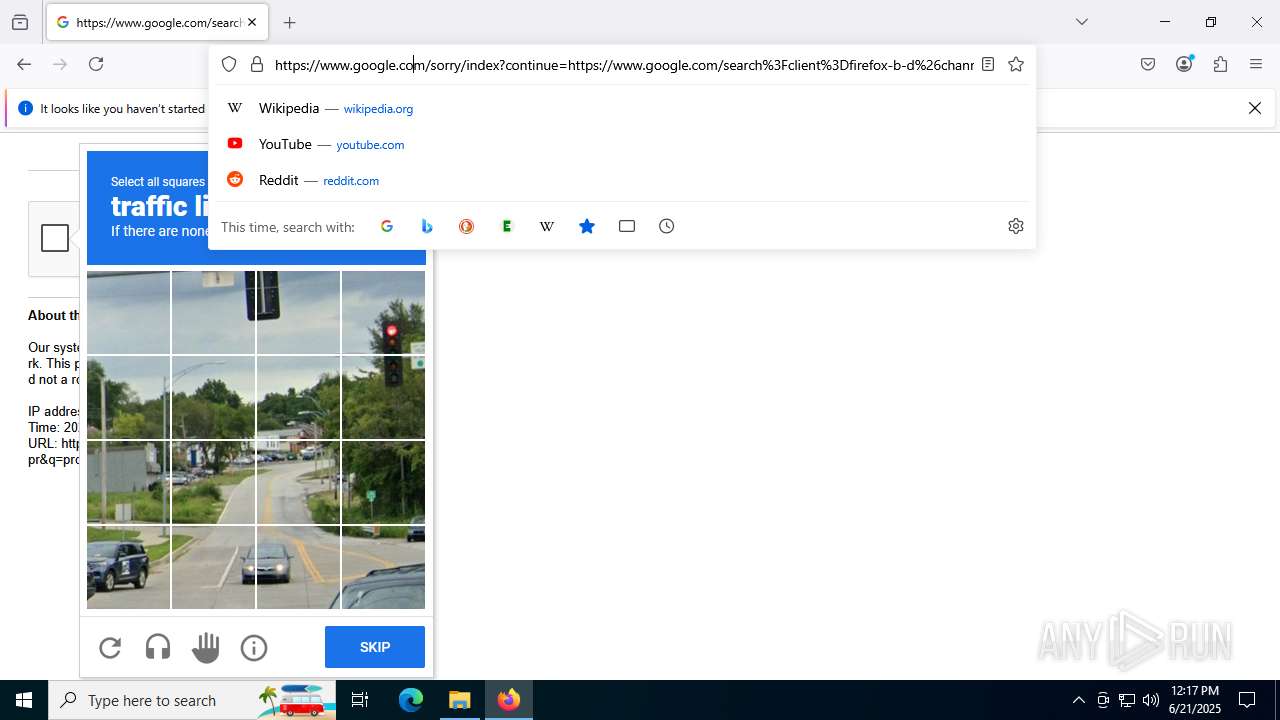The height and width of the screenshot is (720, 1280).
Task: Open the Firefox application menu
Action: pyautogui.click(x=1256, y=64)
